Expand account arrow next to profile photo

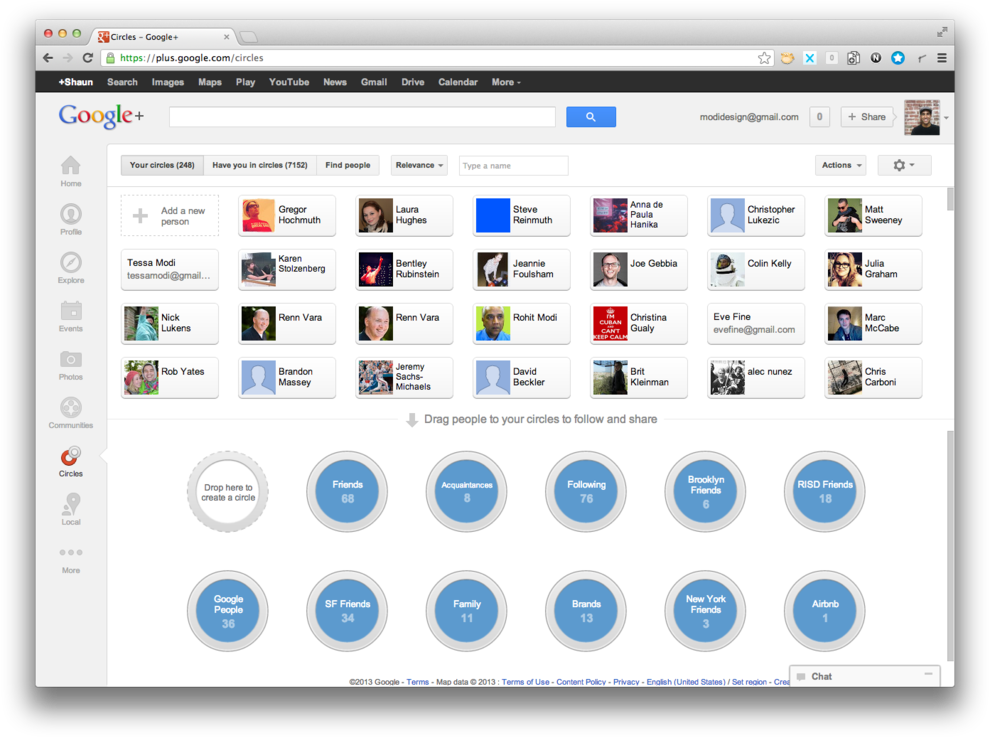[946, 118]
